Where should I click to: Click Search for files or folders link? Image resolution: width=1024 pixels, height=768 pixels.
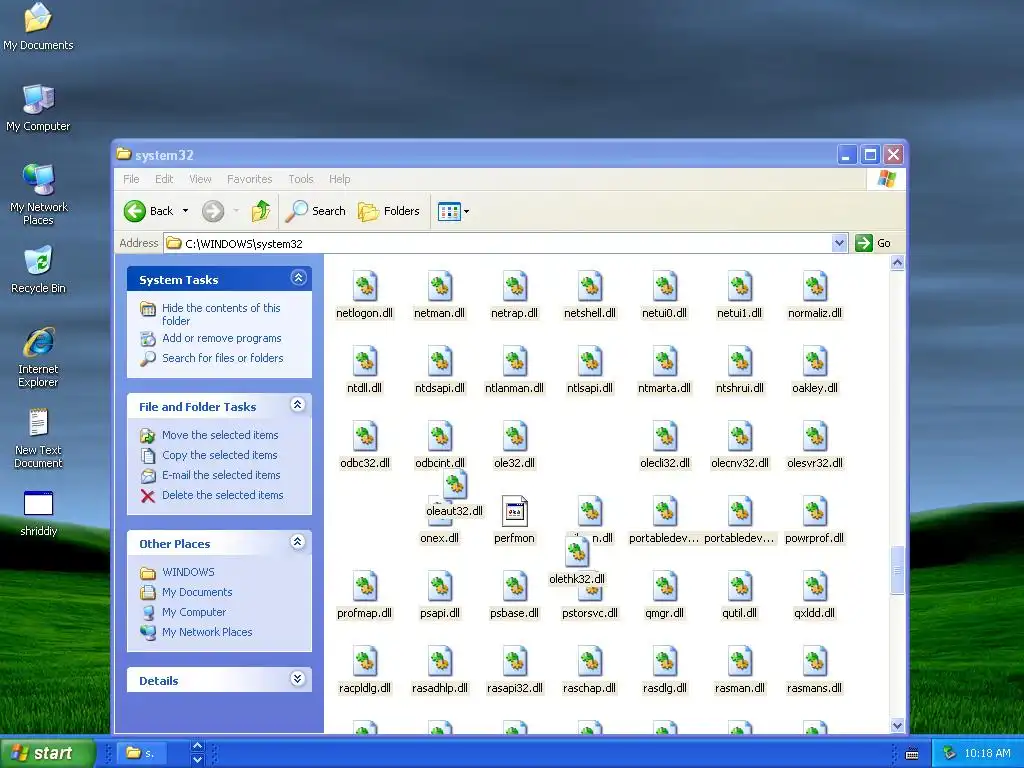pyautogui.click(x=223, y=358)
